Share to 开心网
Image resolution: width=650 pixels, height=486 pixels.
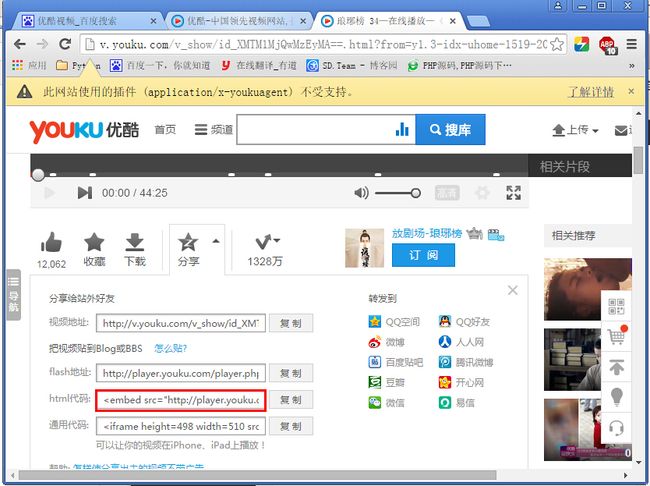pos(461,382)
